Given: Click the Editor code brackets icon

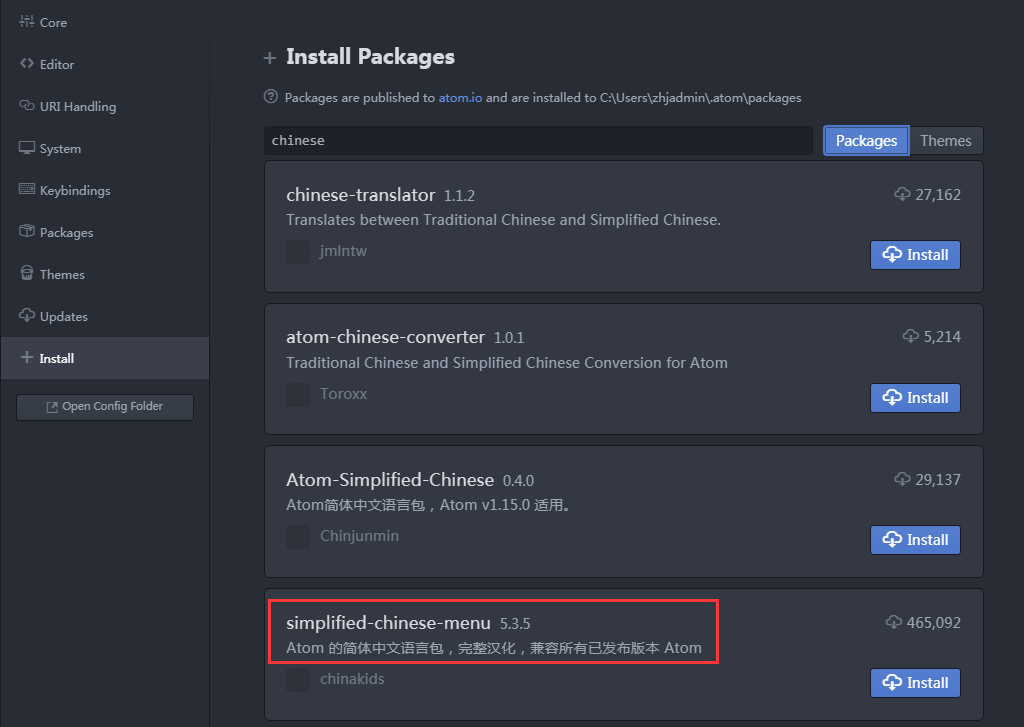Looking at the screenshot, I should (x=27, y=63).
